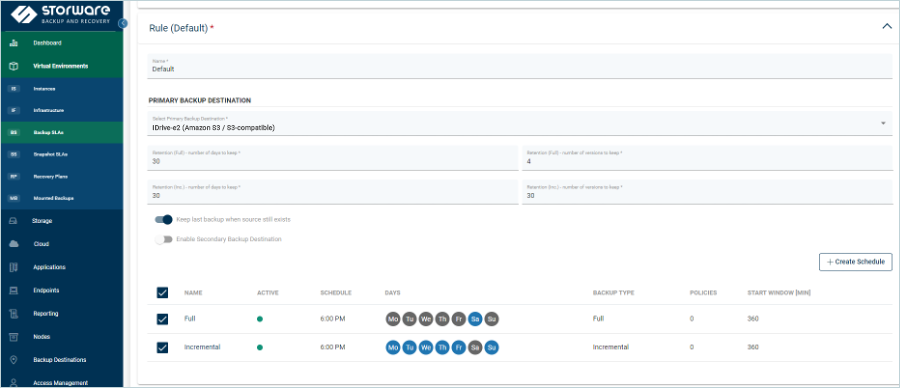Enable Secondary Backup Destination switch

[164, 239]
